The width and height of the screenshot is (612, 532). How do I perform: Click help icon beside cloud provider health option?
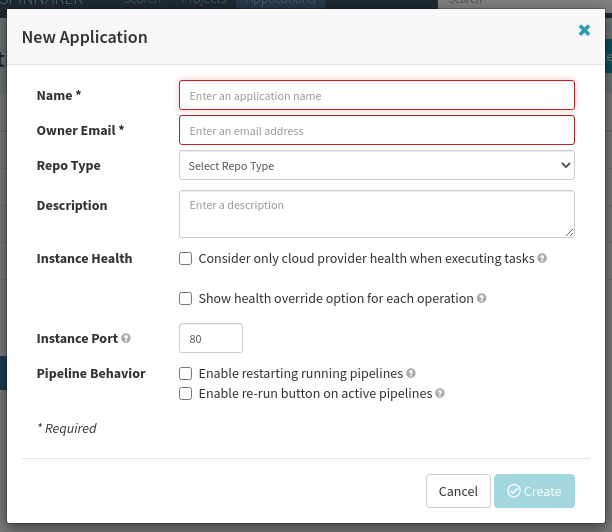542,259
